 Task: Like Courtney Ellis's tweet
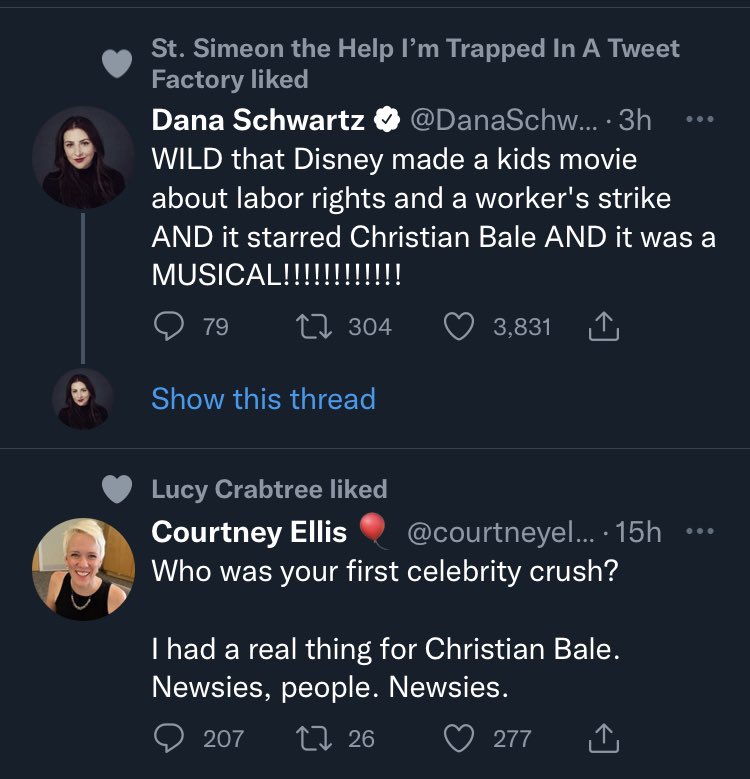pos(458,738)
